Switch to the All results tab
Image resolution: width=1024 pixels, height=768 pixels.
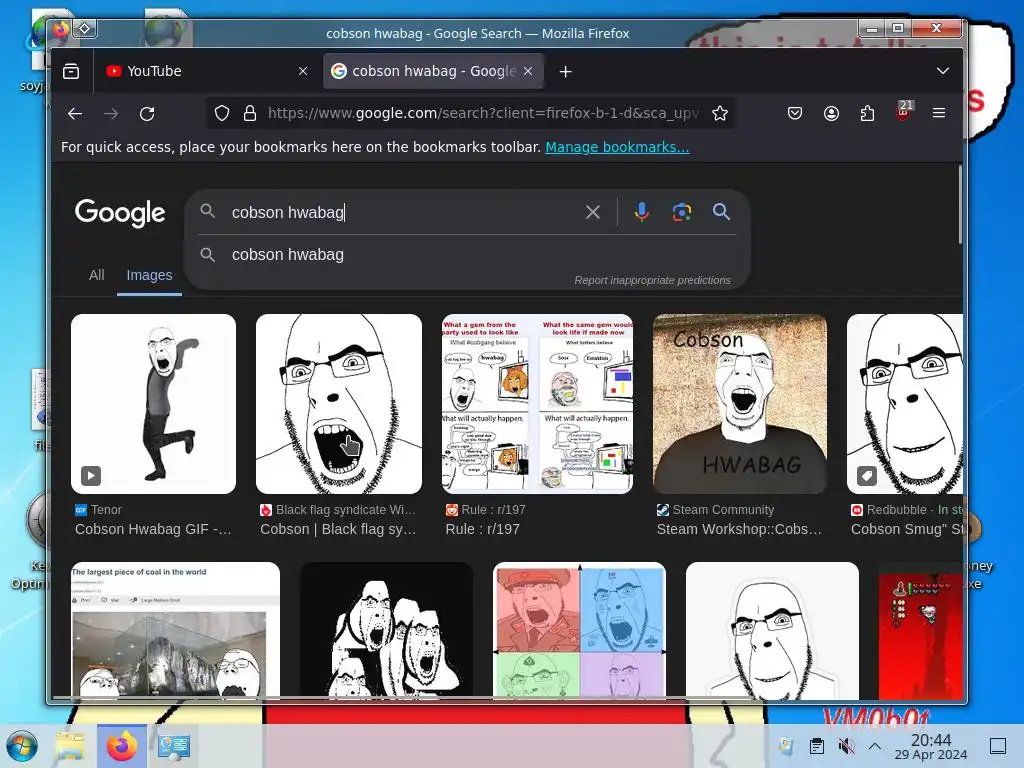(x=97, y=275)
